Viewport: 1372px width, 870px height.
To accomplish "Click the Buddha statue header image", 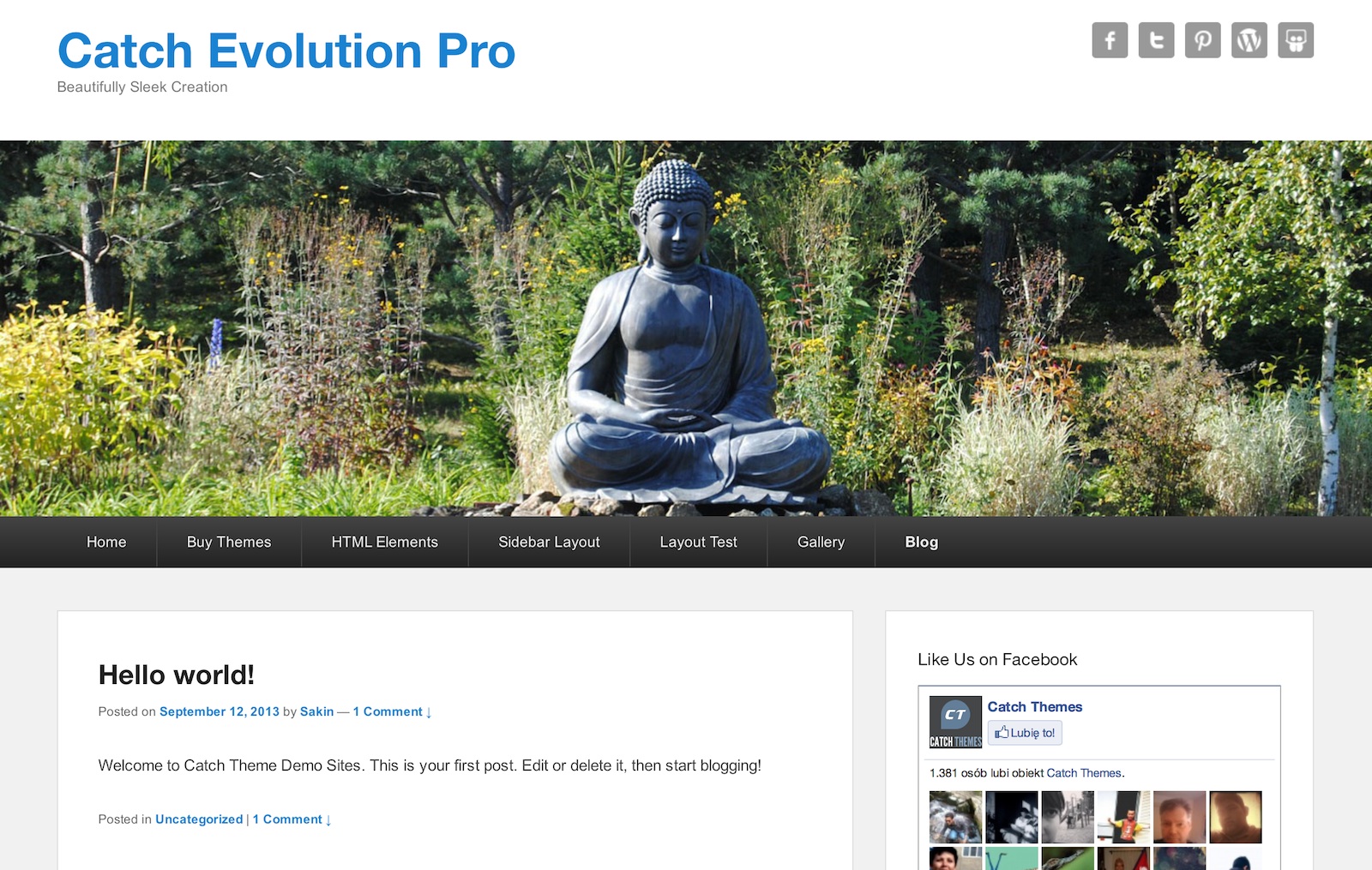I will [686, 328].
